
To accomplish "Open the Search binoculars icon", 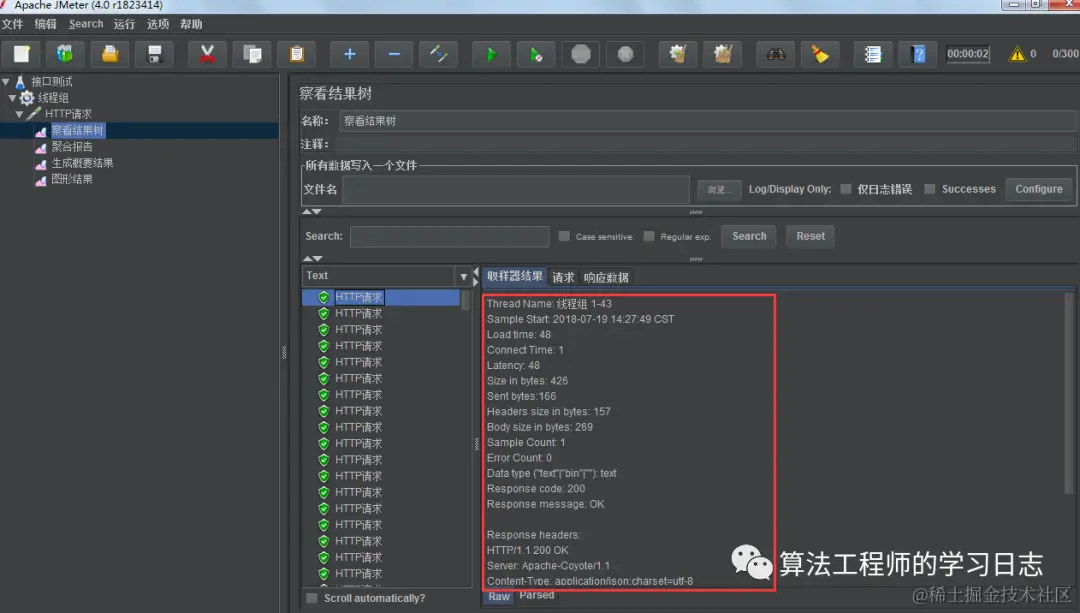I will tap(775, 54).
